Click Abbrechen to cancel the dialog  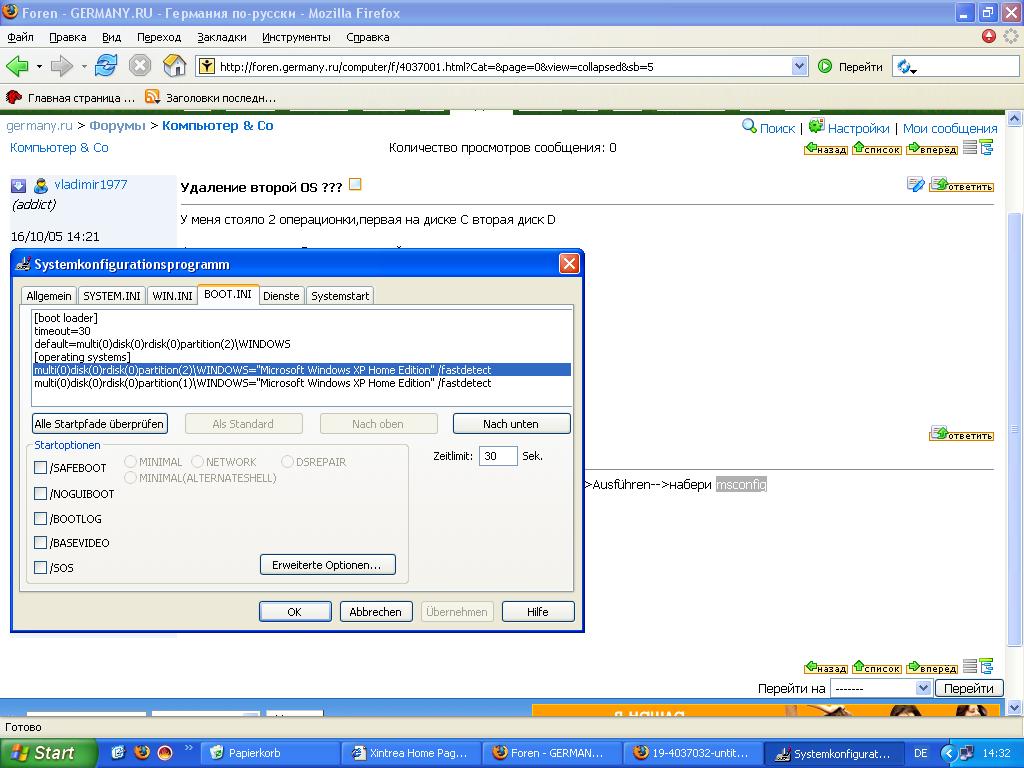click(x=376, y=612)
